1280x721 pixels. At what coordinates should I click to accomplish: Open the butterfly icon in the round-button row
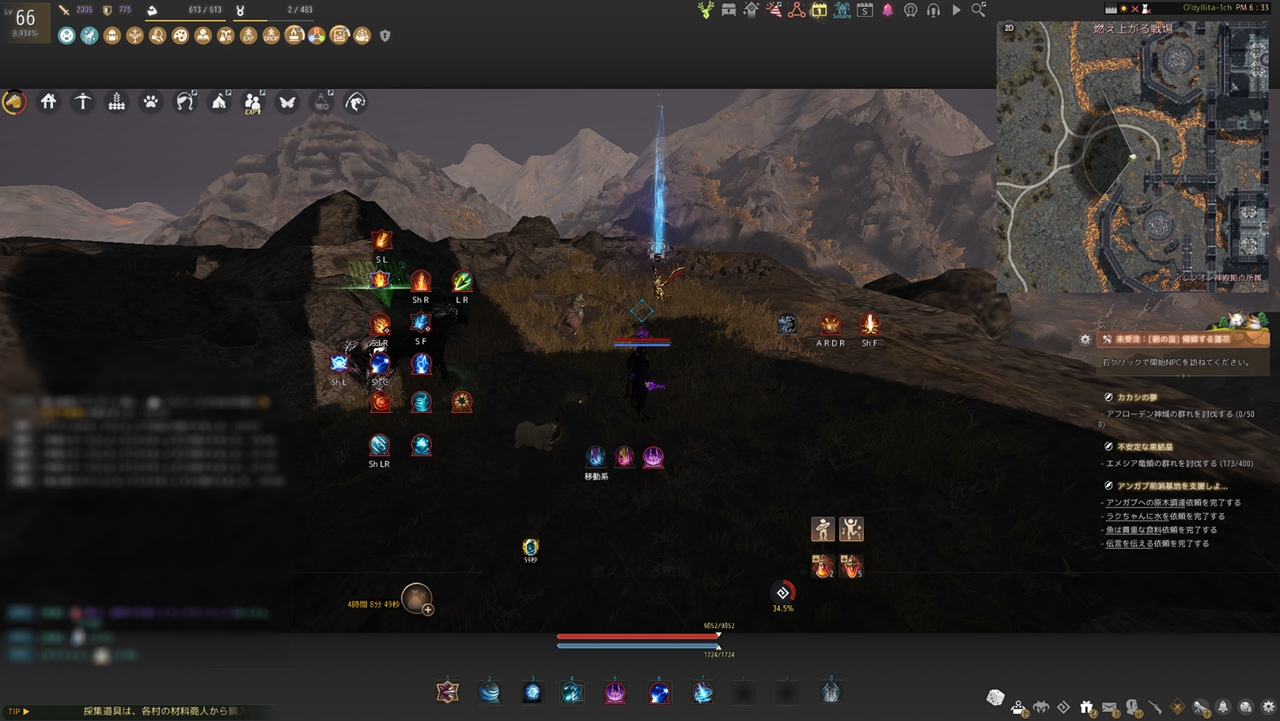click(287, 101)
